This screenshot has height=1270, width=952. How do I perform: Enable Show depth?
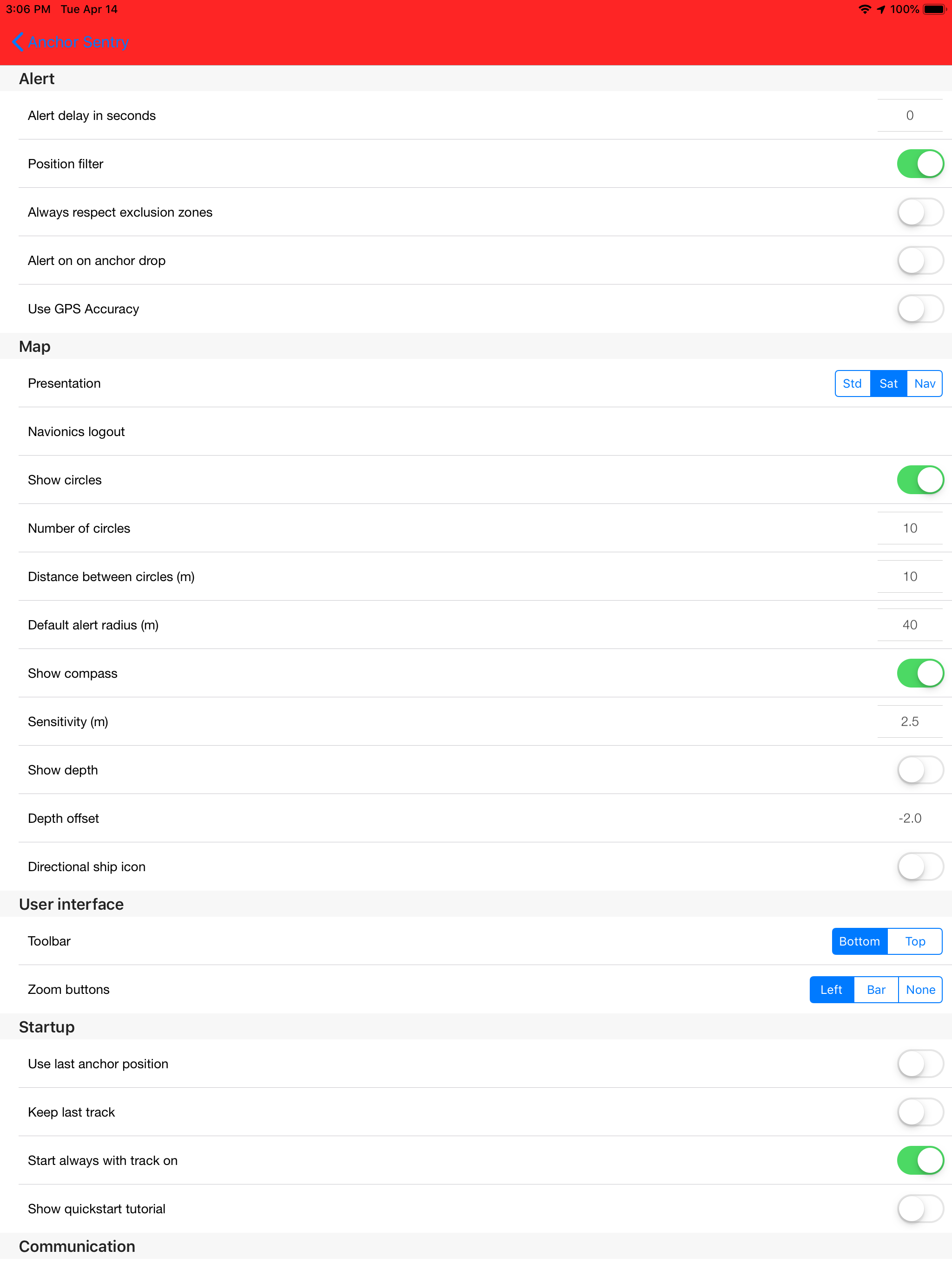[920, 770]
